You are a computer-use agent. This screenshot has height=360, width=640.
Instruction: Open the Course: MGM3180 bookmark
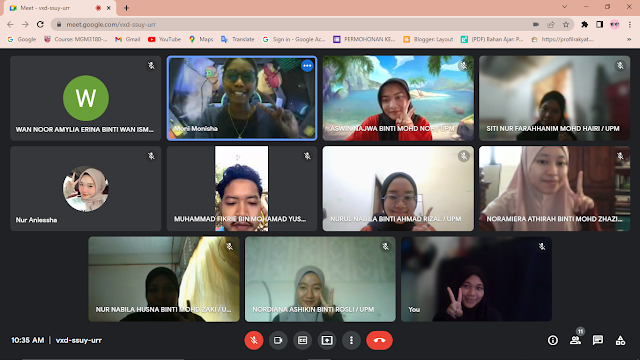76,39
